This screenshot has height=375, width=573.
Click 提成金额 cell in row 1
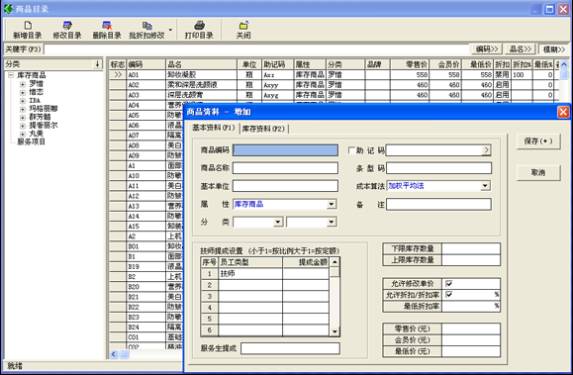click(306, 273)
